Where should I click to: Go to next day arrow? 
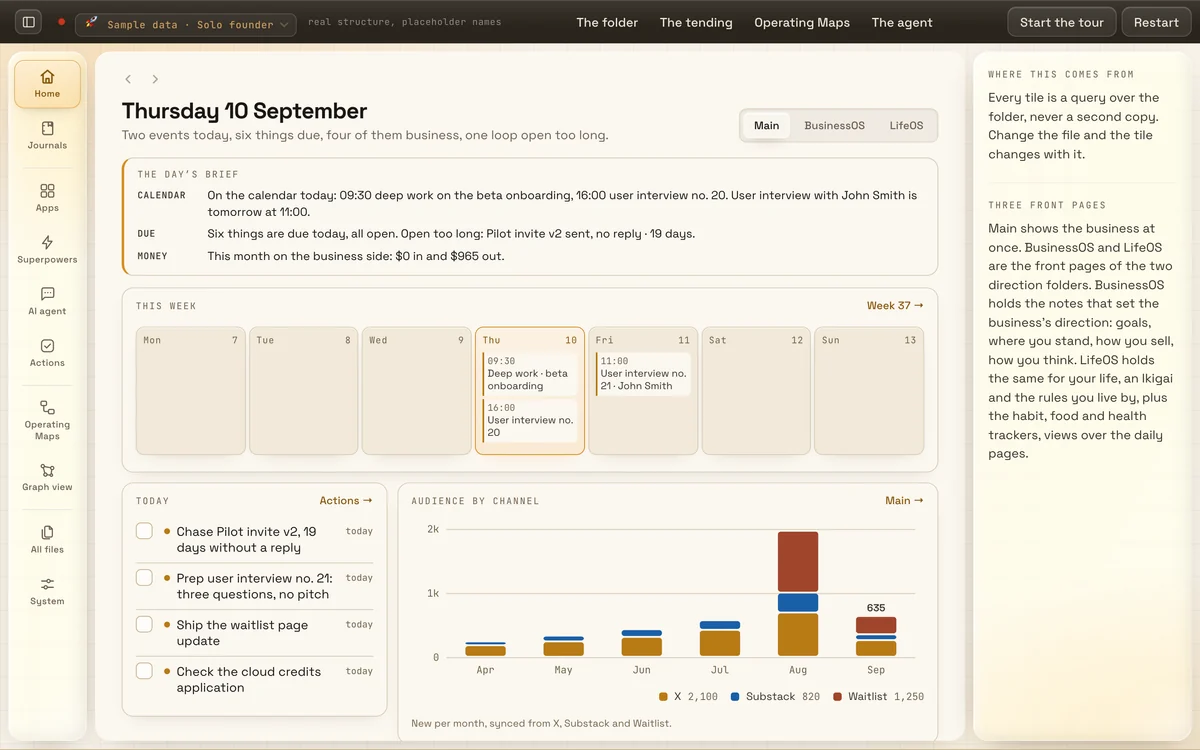[155, 79]
